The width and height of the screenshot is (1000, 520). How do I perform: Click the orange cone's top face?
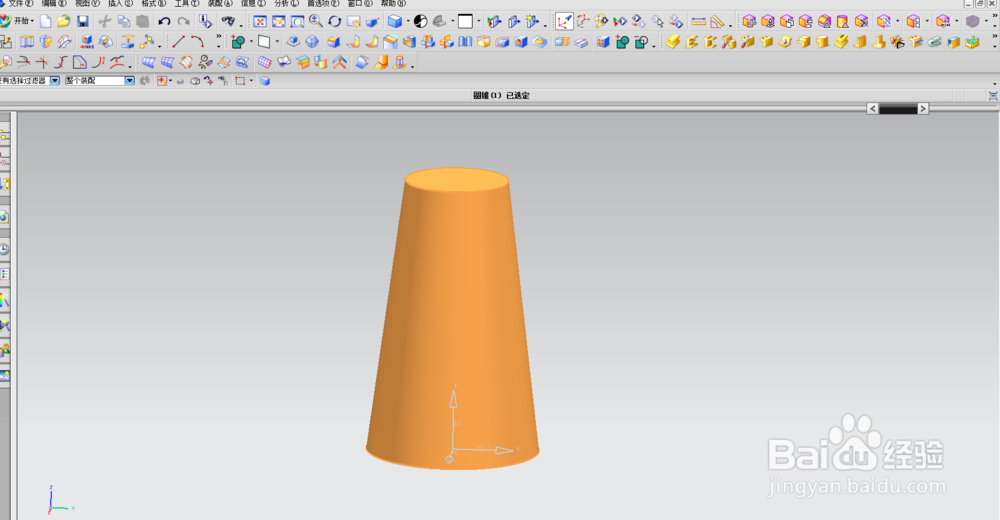457,179
